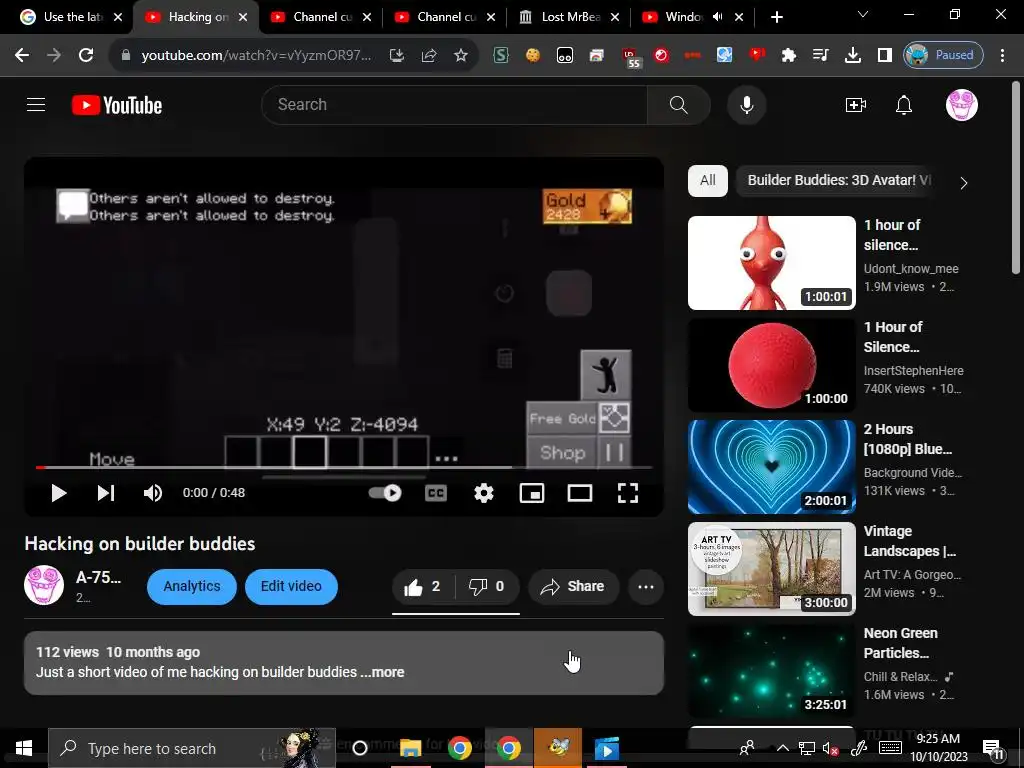
Task: Switch to Lost MrBeast tab
Action: click(x=569, y=17)
